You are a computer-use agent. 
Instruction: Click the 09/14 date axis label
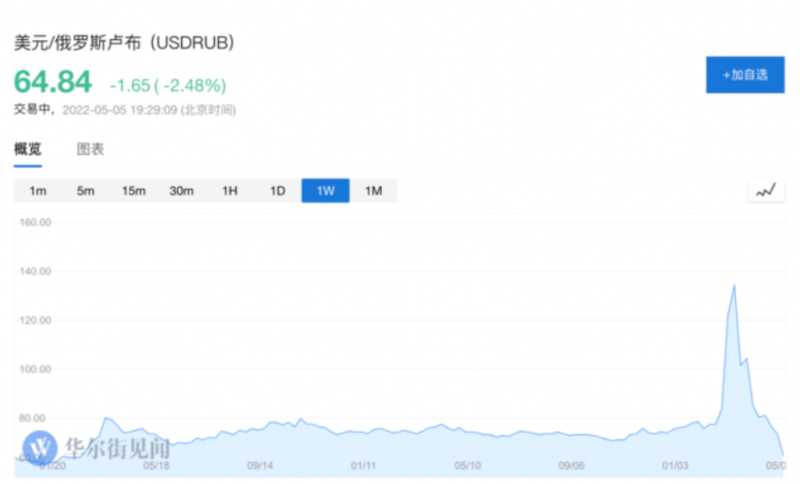pyautogui.click(x=260, y=465)
